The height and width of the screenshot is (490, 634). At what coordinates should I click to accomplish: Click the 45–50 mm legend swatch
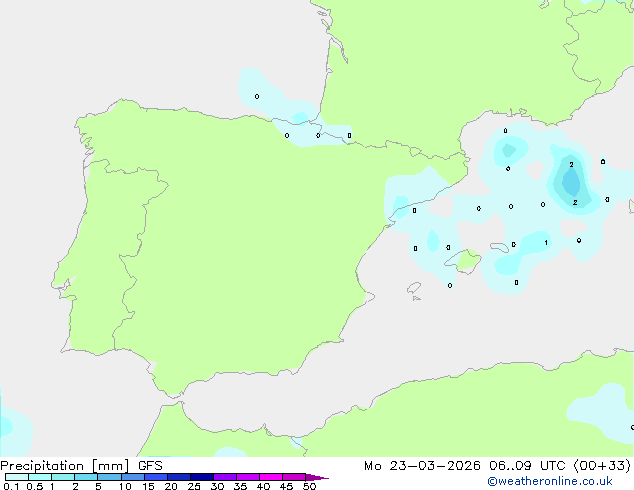tap(294, 477)
